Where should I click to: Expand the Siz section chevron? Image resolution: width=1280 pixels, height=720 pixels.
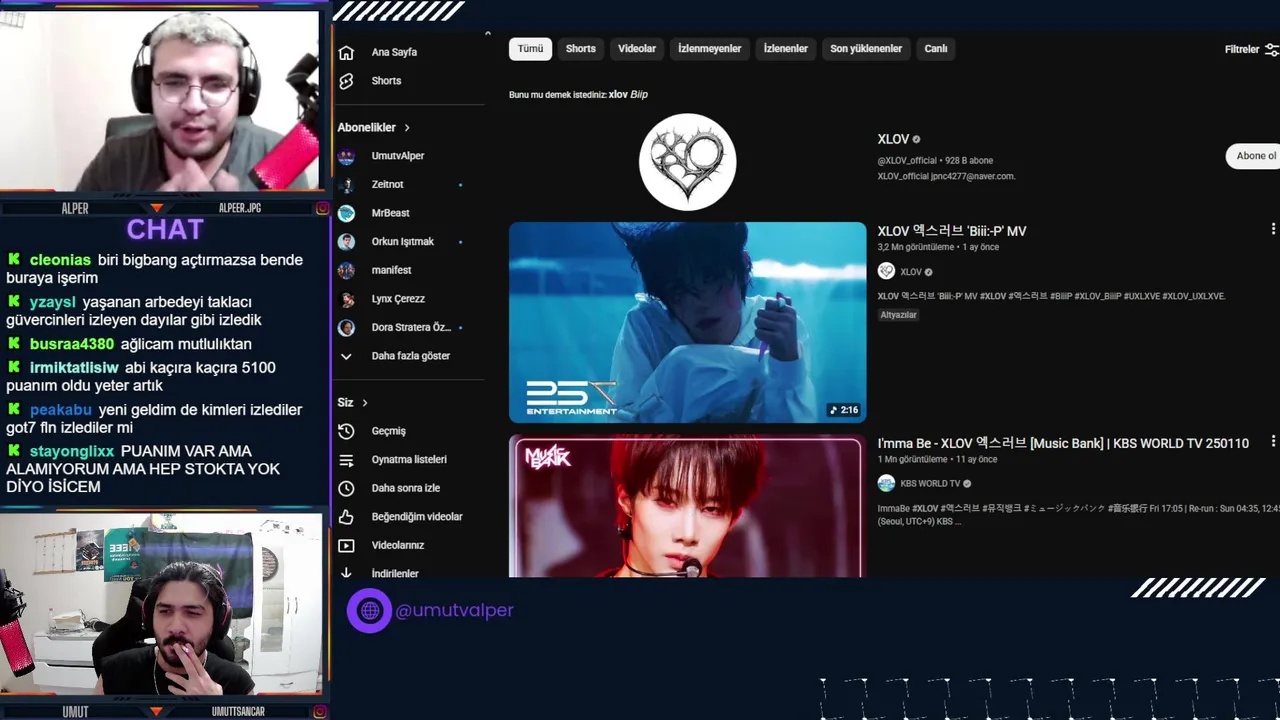pos(365,403)
